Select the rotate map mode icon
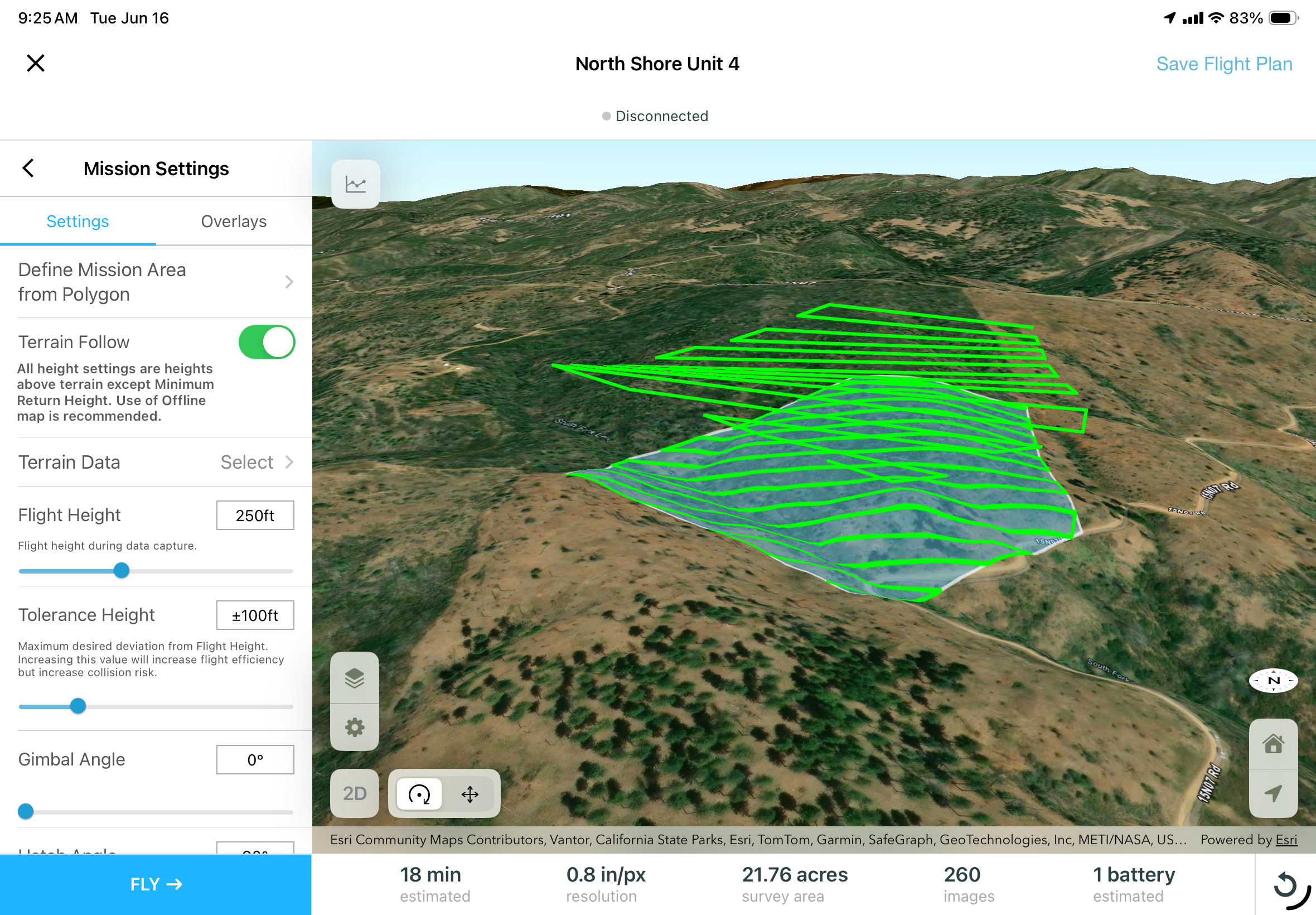 pyautogui.click(x=419, y=794)
